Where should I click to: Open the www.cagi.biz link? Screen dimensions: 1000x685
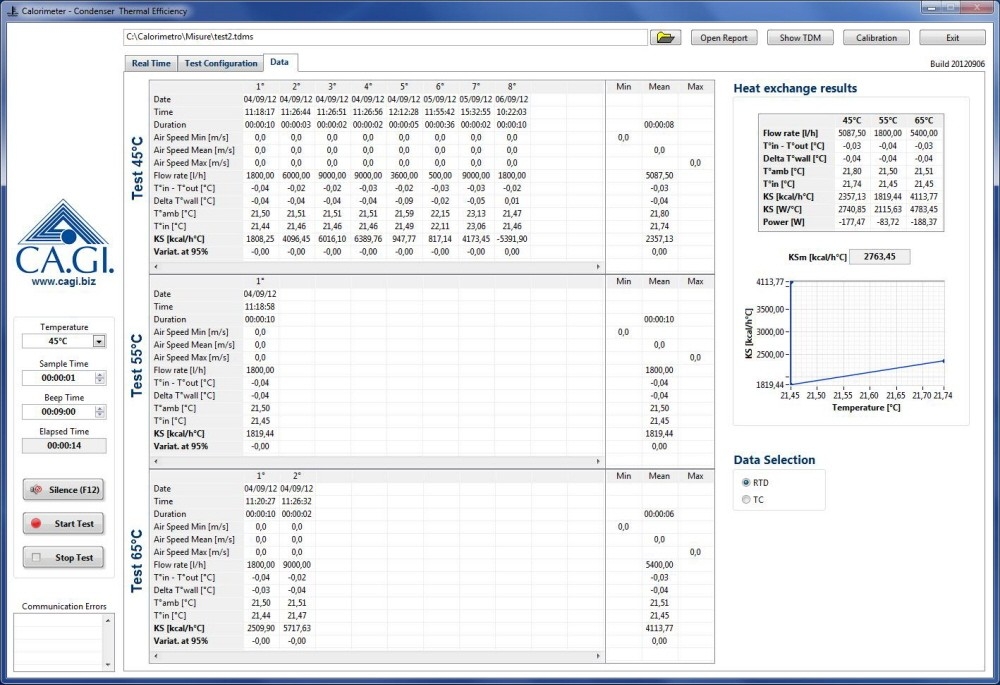point(64,281)
